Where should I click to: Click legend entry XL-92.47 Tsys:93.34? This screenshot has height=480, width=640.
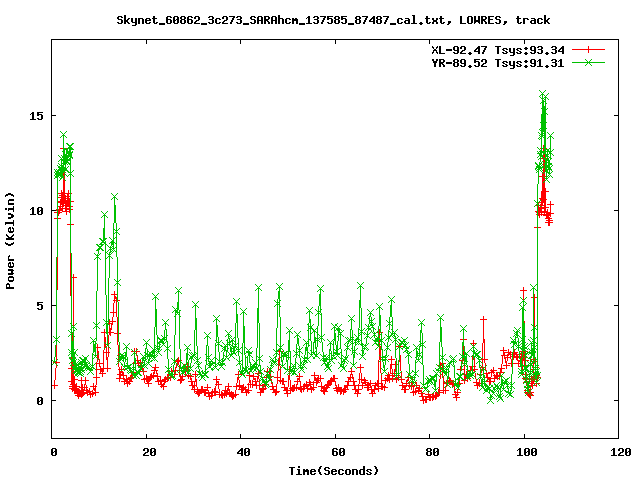[x=498, y=50]
